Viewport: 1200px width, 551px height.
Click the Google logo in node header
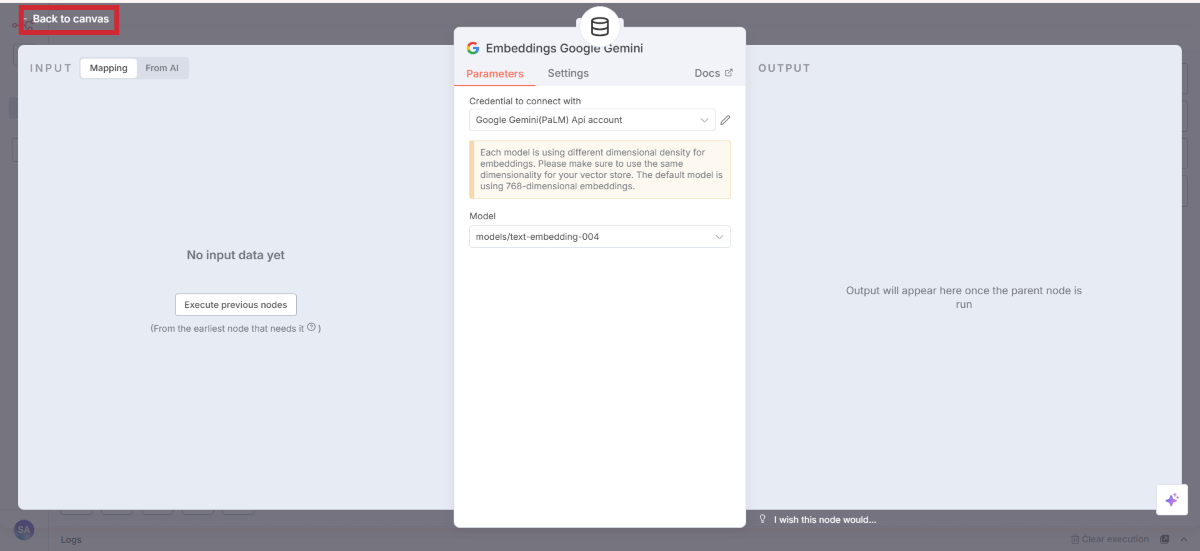click(473, 48)
